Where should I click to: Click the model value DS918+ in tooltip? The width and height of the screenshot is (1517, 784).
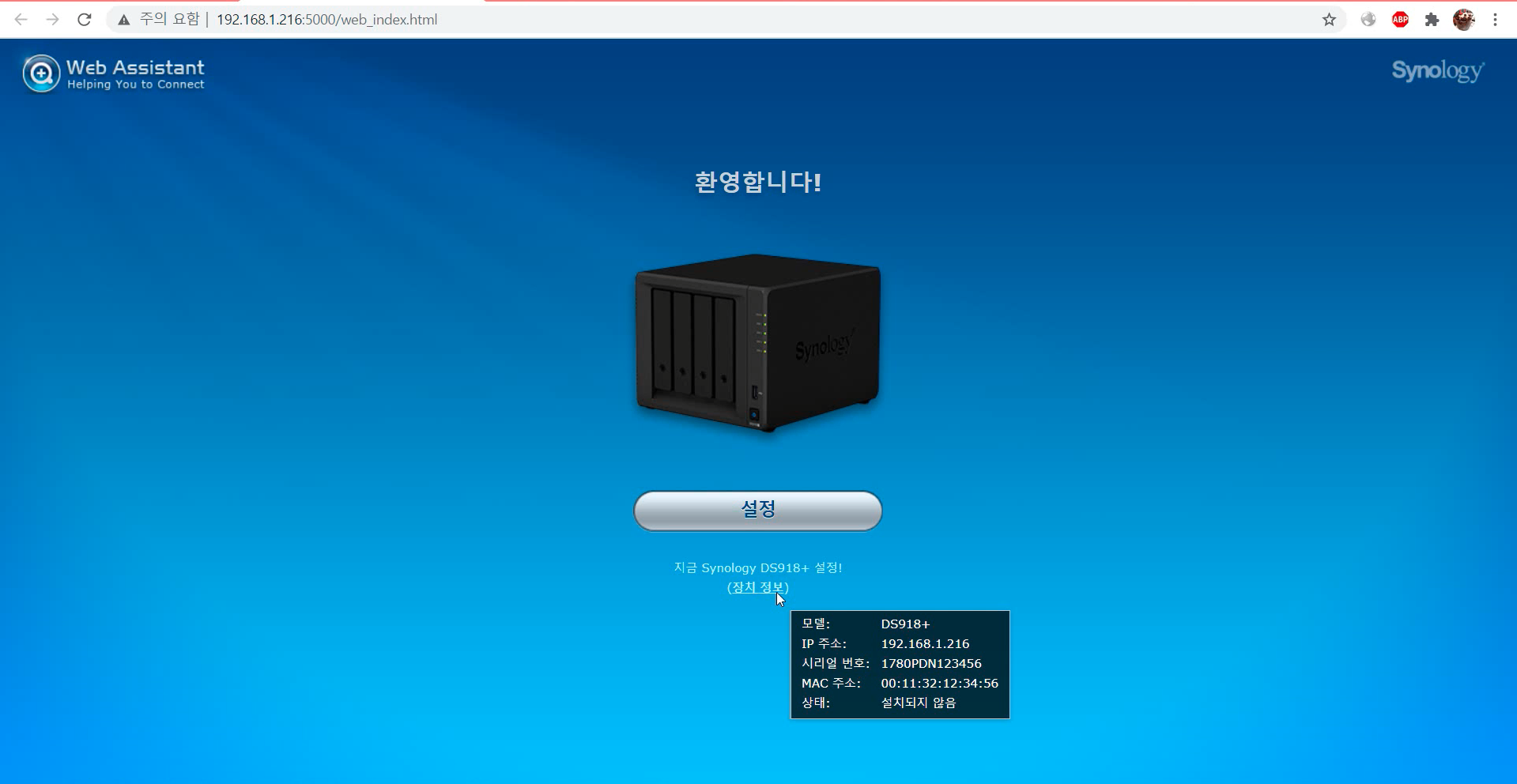click(x=905, y=624)
